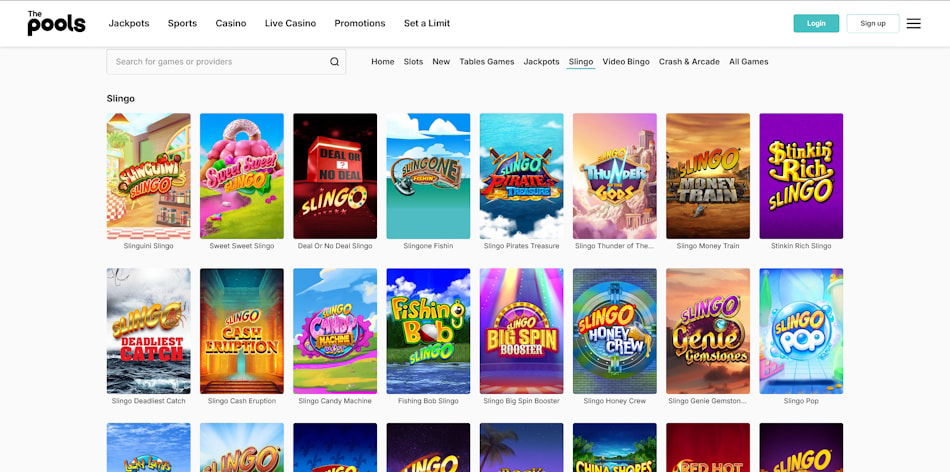
Task: Launch Deal Or No Deal Slingo thumbnail
Action: [335, 176]
